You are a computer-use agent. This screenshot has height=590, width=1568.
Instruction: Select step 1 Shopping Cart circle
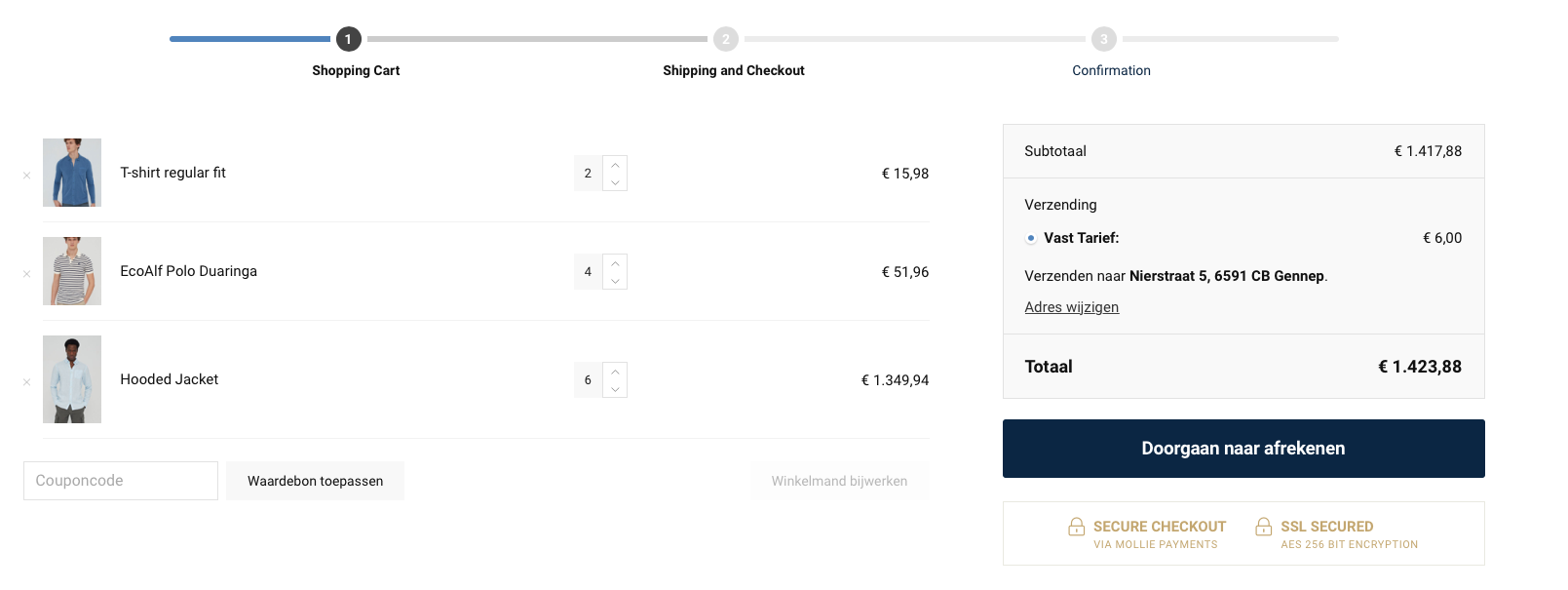point(349,39)
